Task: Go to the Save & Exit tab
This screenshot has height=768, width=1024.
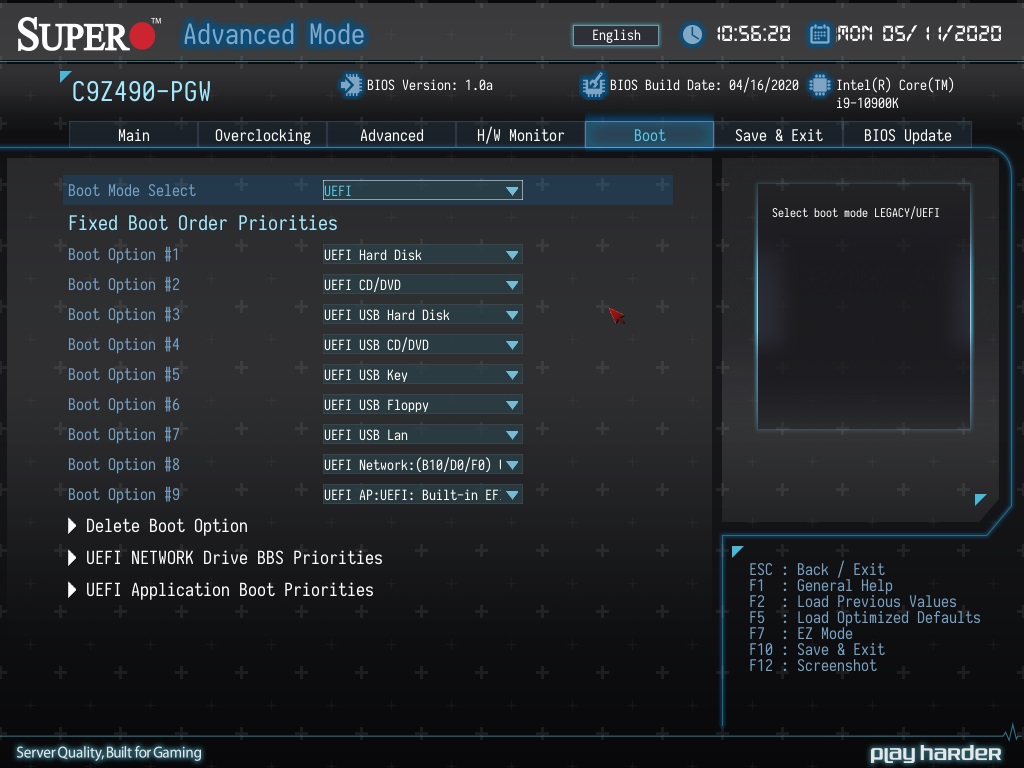Action: click(778, 135)
